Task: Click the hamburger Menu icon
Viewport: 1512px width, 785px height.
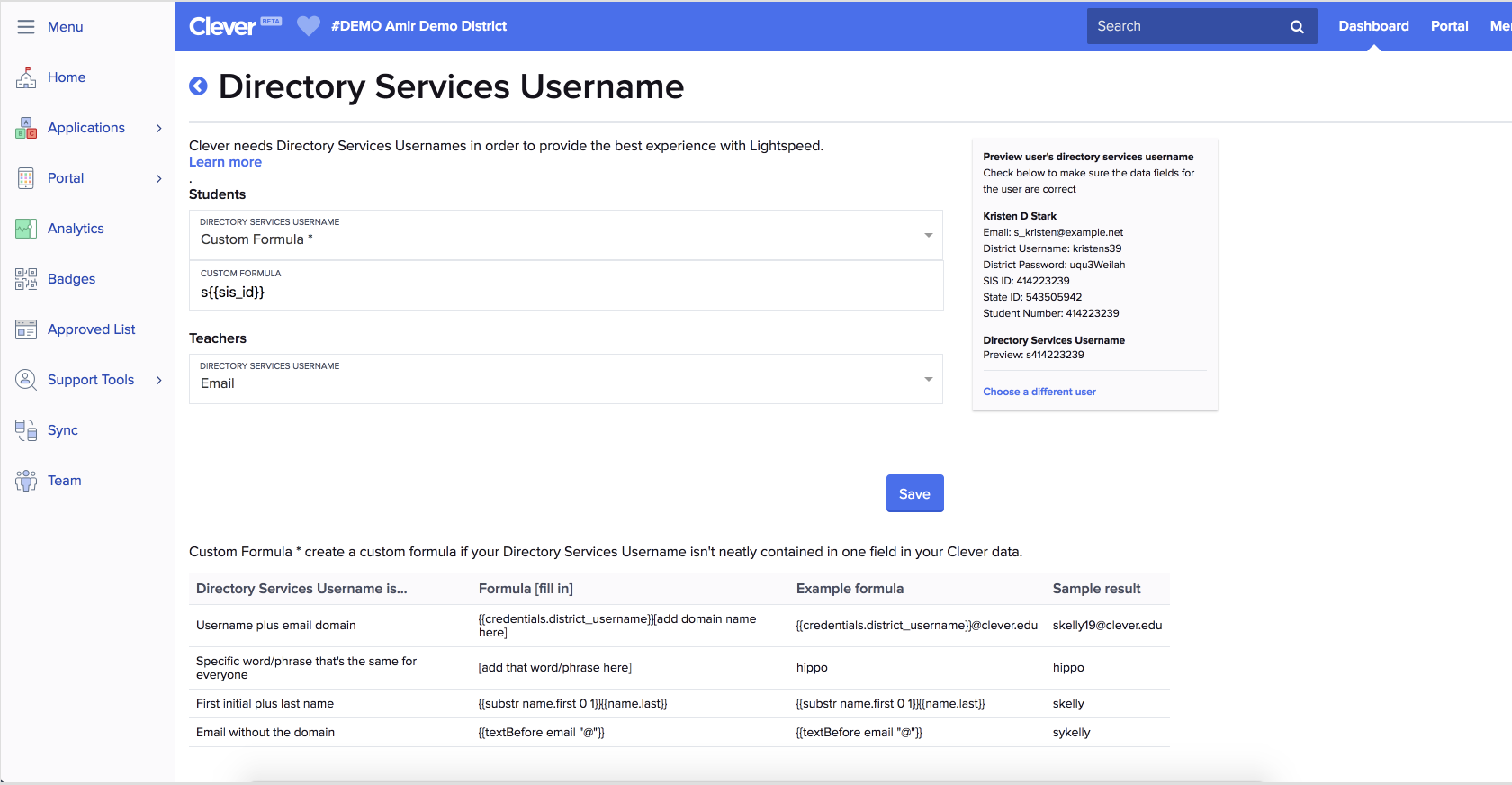Action: [26, 27]
